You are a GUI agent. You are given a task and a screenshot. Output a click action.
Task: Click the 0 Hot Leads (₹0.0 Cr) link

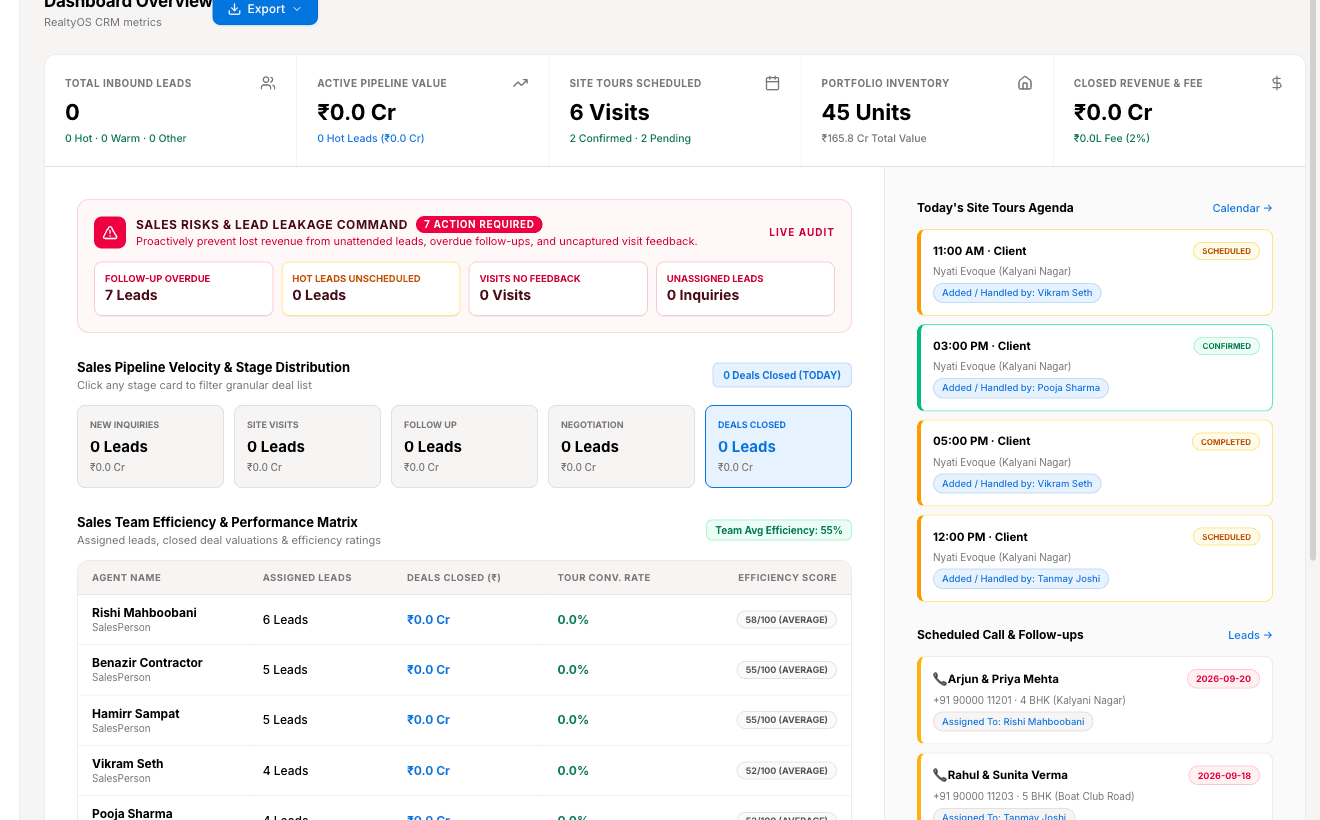point(371,138)
